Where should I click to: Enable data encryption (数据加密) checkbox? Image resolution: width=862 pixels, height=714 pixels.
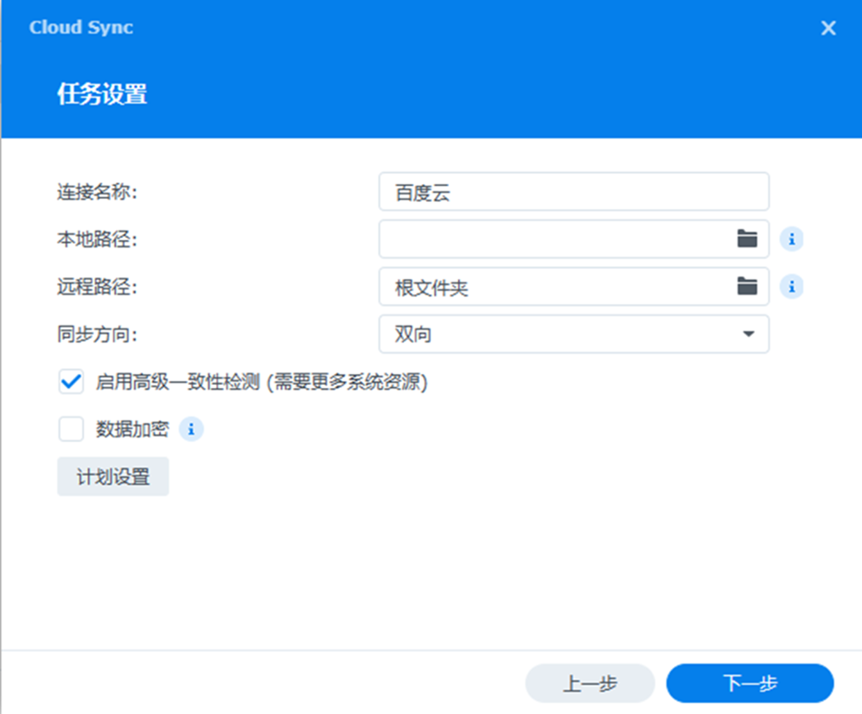click(71, 429)
